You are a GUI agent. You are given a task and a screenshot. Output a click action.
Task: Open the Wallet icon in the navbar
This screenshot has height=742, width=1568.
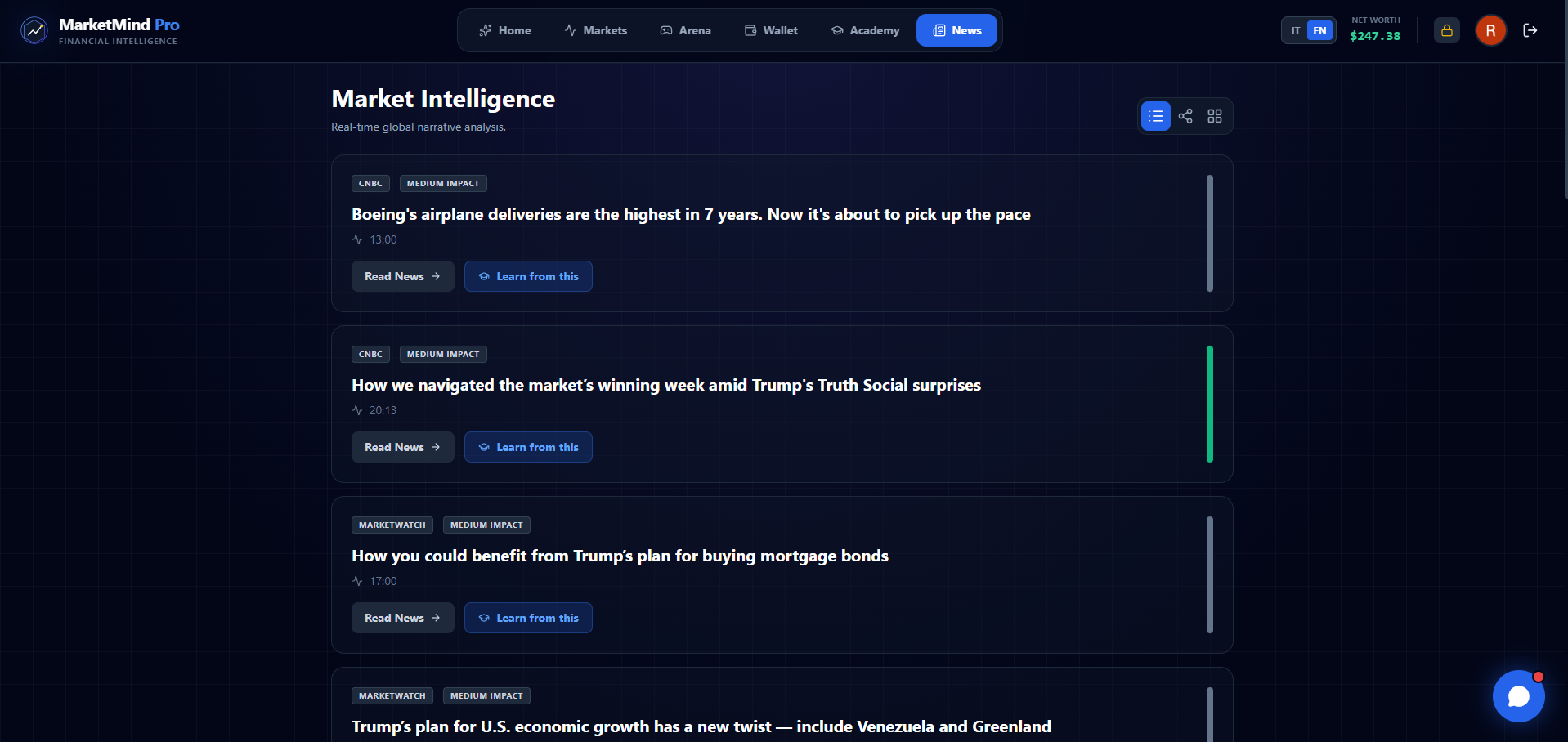tap(749, 30)
